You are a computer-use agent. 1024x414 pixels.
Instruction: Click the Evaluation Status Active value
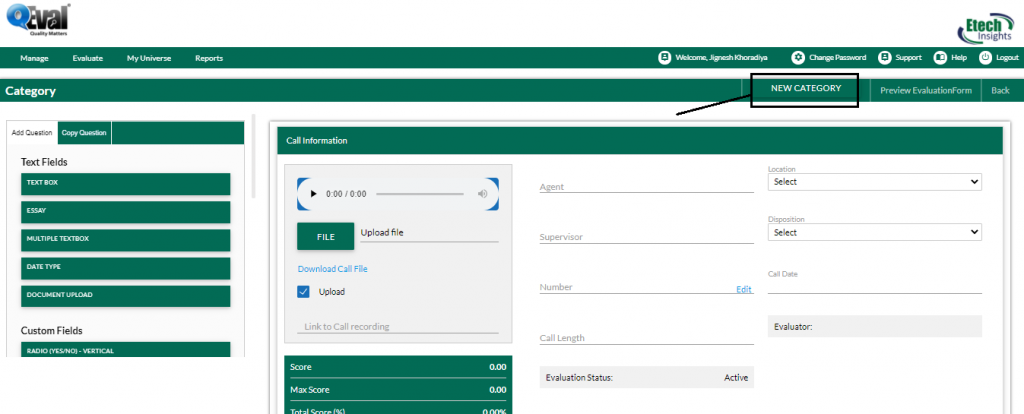click(x=736, y=377)
